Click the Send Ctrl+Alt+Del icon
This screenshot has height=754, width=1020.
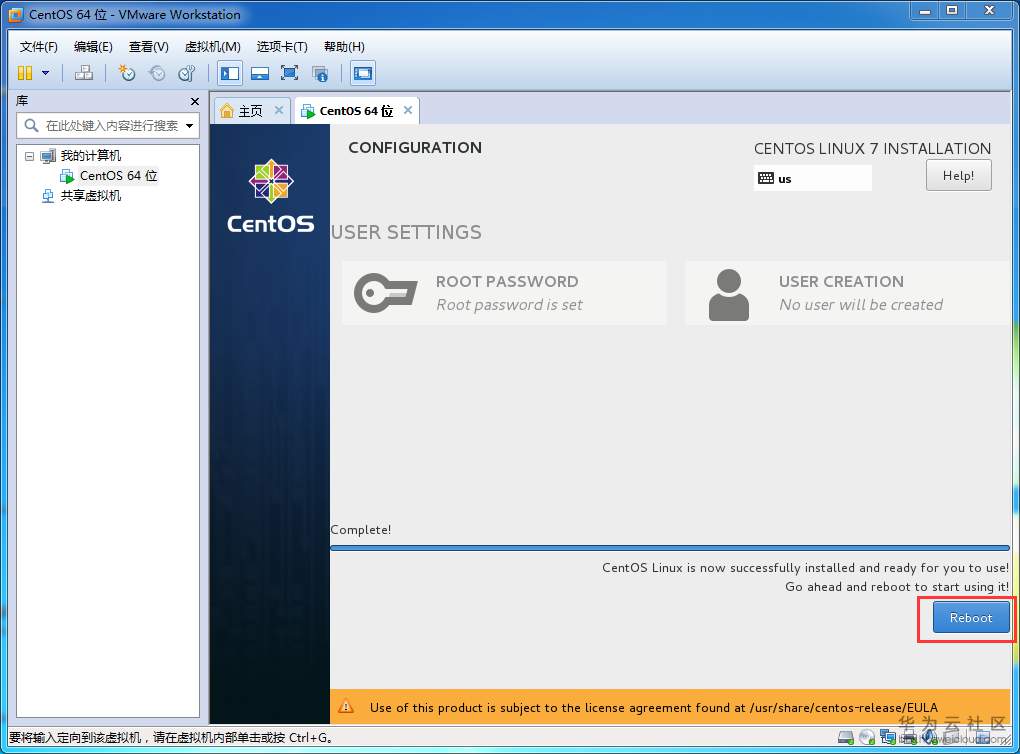[x=84, y=73]
